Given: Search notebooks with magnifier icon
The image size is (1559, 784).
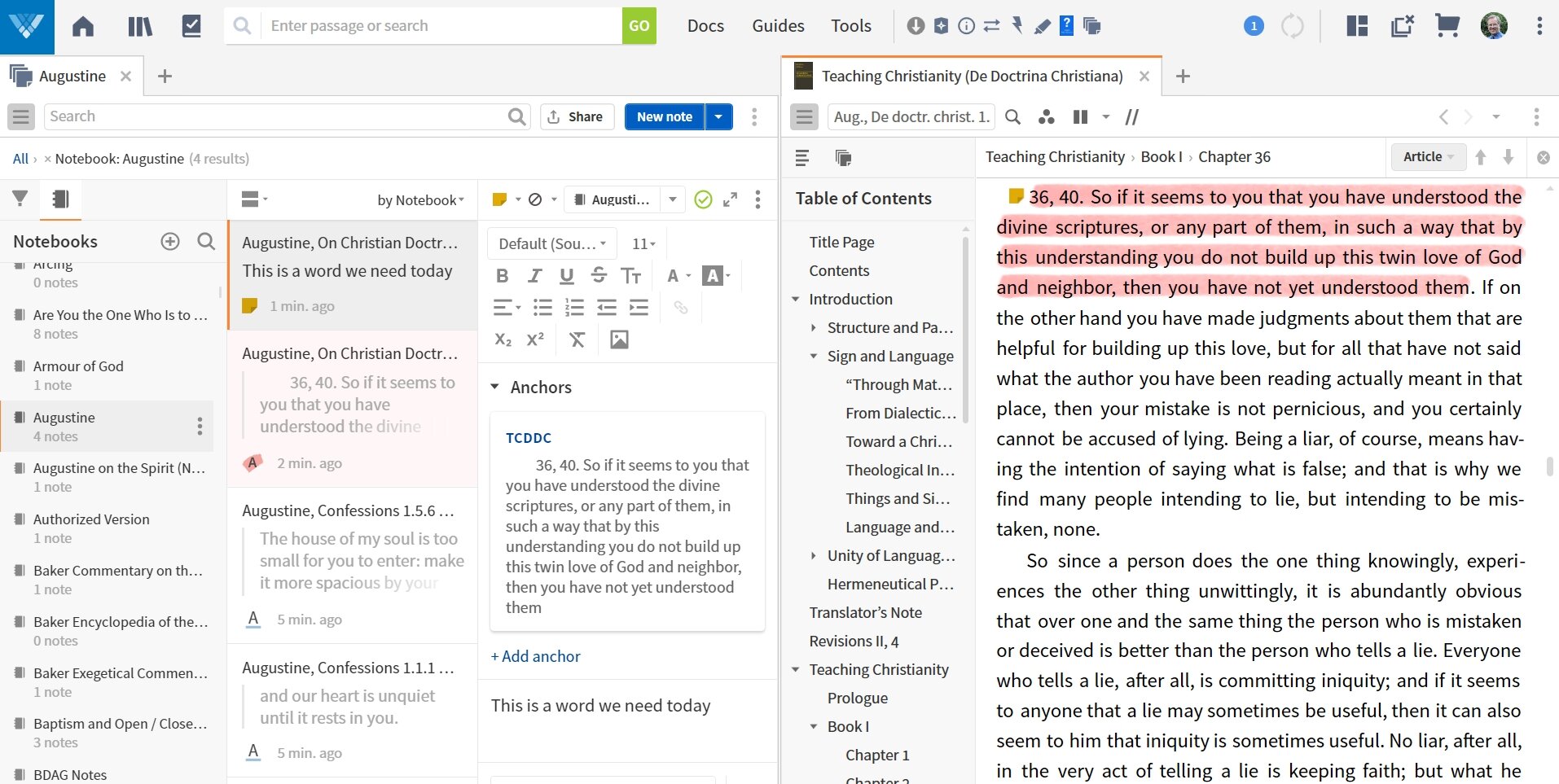Looking at the screenshot, I should (x=206, y=241).
